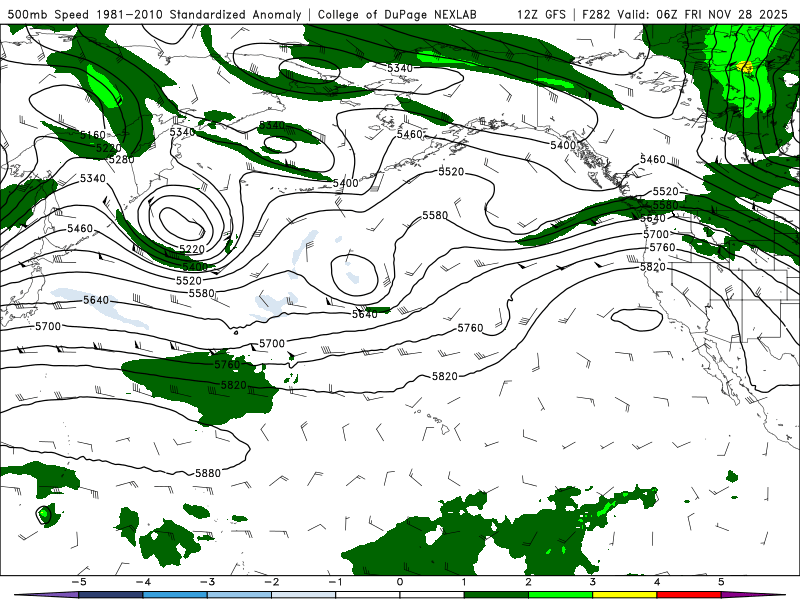The height and width of the screenshot is (600, 800).
Task: Click the '-5' label on the color scale
Action: click(x=79, y=582)
